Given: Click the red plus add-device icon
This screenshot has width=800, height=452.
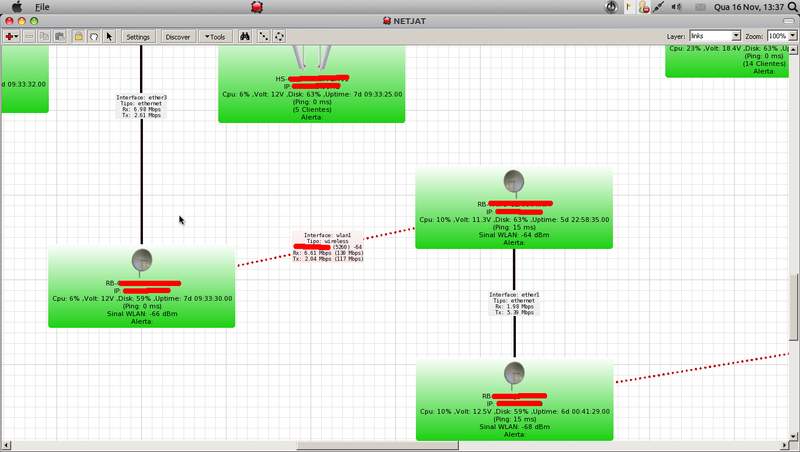Looking at the screenshot, I should point(11,36).
